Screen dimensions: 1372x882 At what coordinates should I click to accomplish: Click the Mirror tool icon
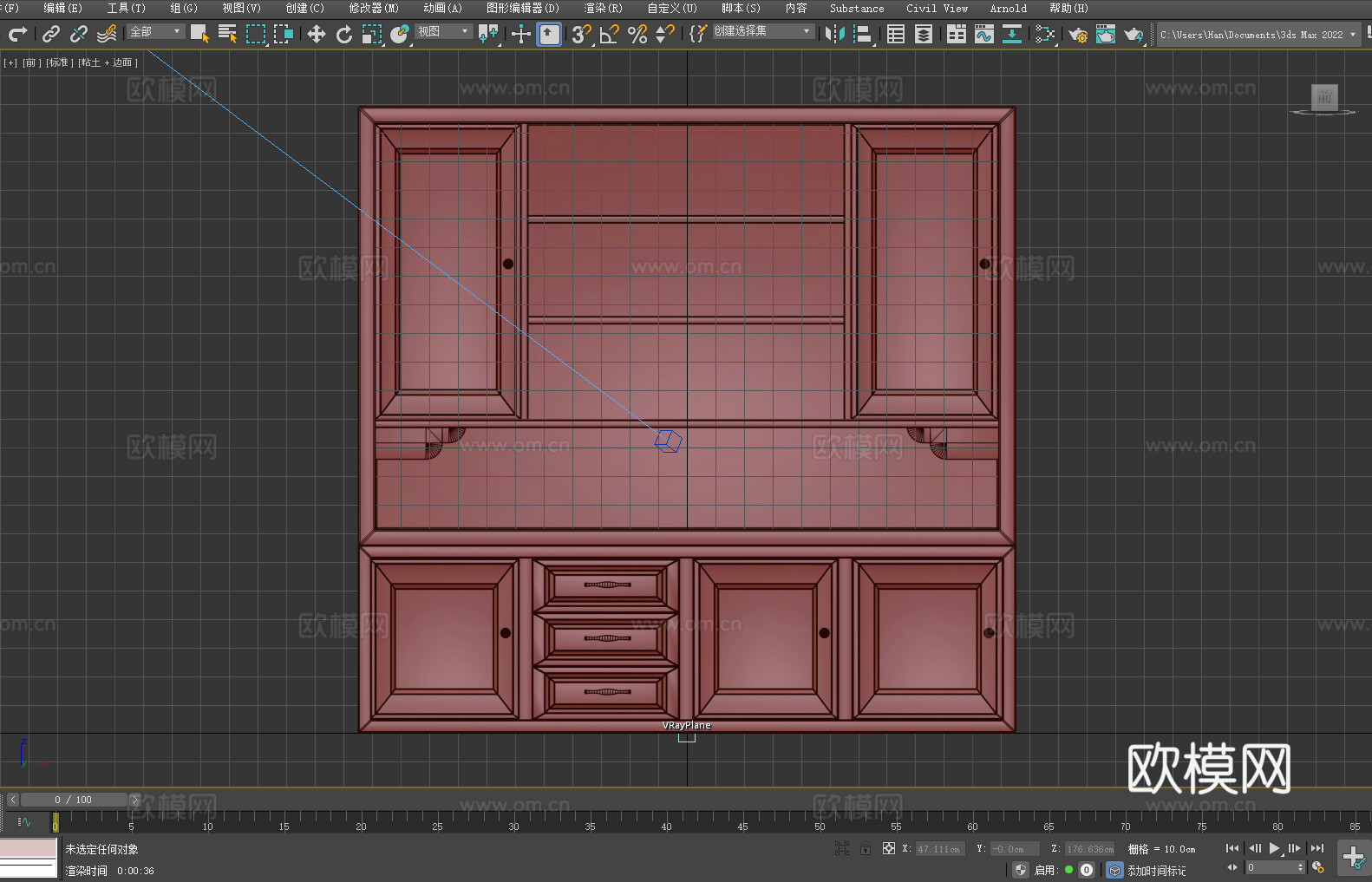click(835, 34)
